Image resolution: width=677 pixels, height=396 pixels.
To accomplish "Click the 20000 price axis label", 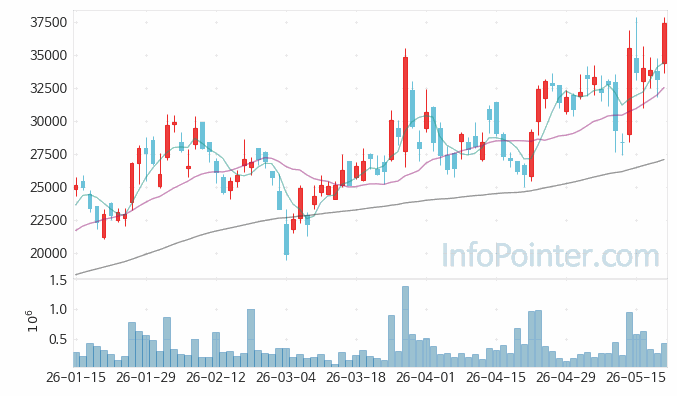I will coord(48,253).
